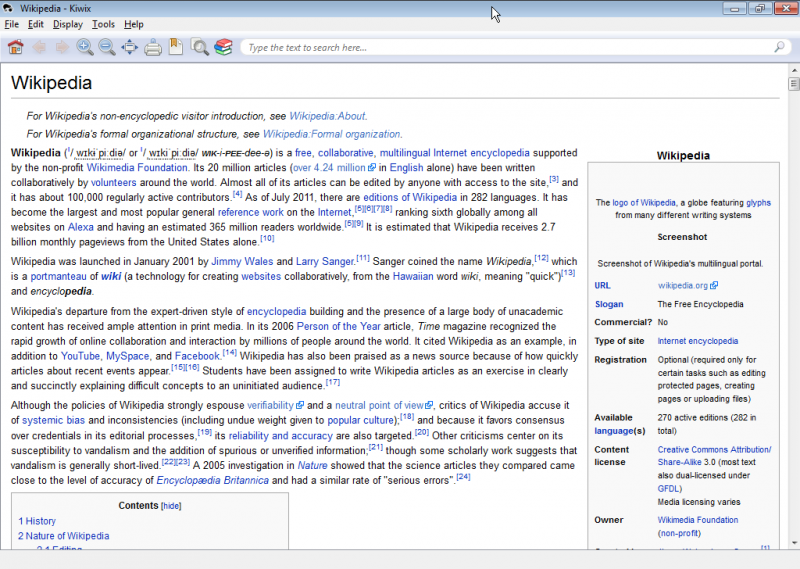Follow the Facebook link

197,356
